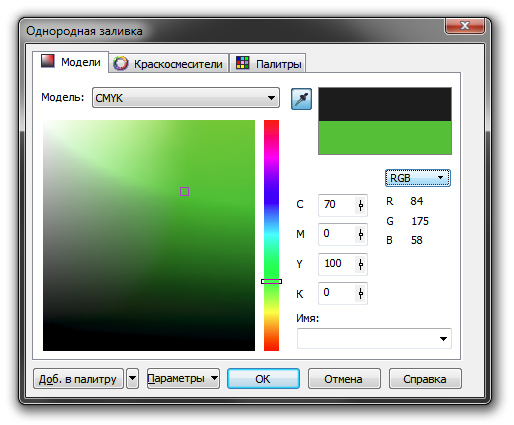Click the K value field showing 0
The height and width of the screenshot is (425, 514).
coord(337,293)
